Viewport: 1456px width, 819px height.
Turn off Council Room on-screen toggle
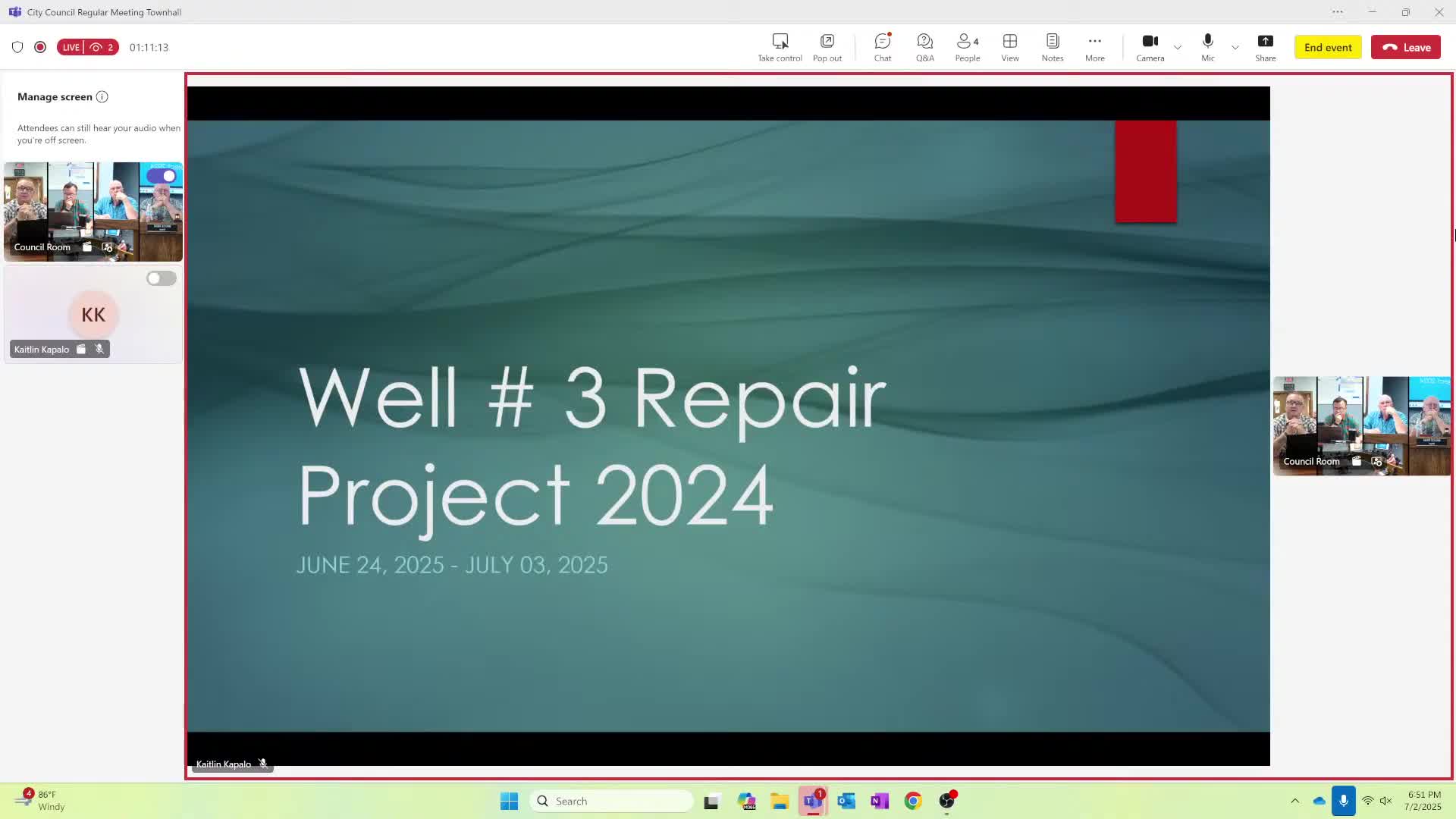point(162,176)
